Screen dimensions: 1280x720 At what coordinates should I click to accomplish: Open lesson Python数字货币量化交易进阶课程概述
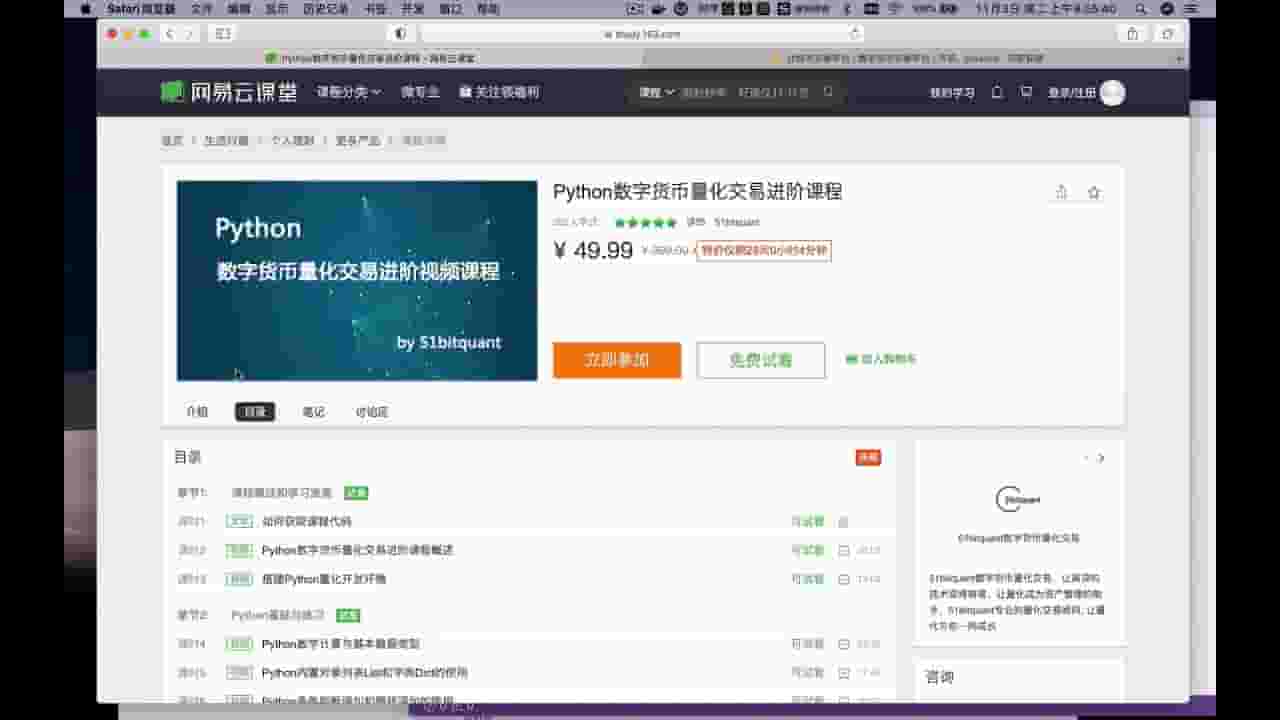pos(358,550)
